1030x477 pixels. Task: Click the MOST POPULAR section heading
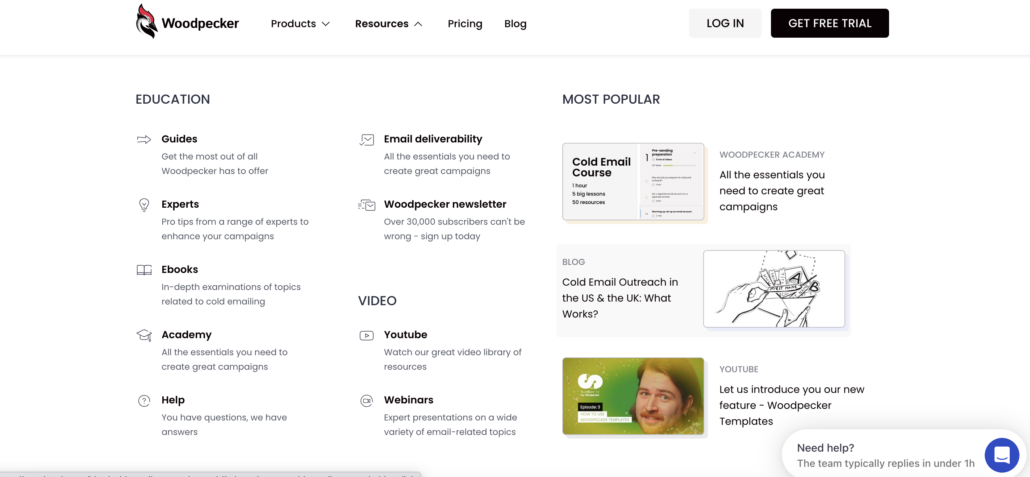click(x=611, y=99)
